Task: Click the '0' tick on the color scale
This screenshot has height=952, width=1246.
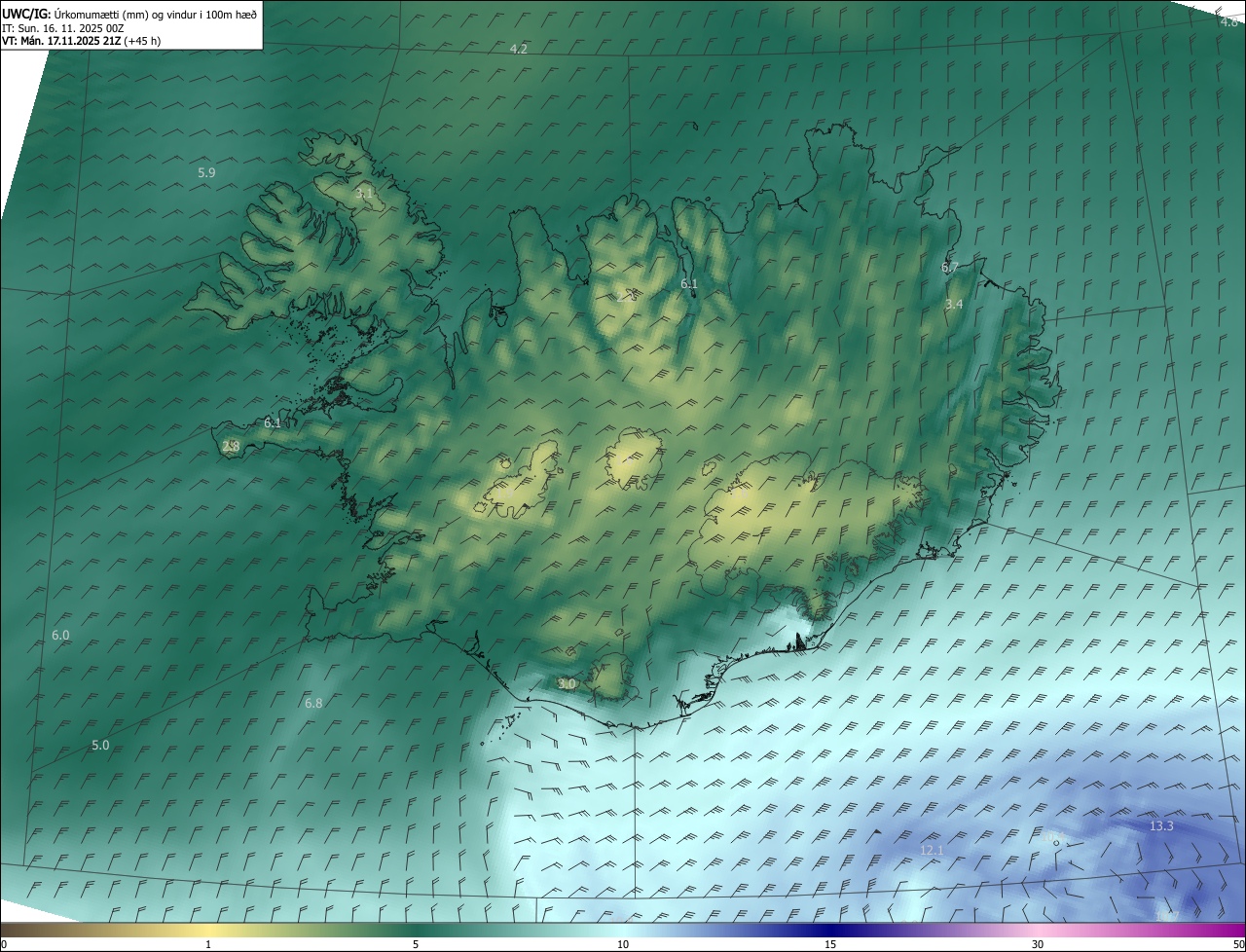Action: [x=4, y=944]
